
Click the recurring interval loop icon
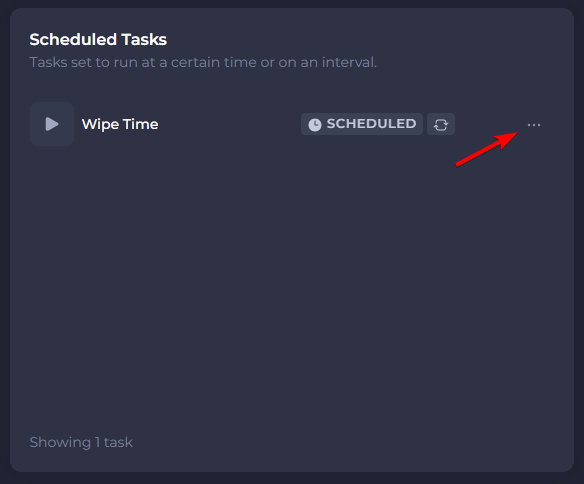click(x=441, y=124)
